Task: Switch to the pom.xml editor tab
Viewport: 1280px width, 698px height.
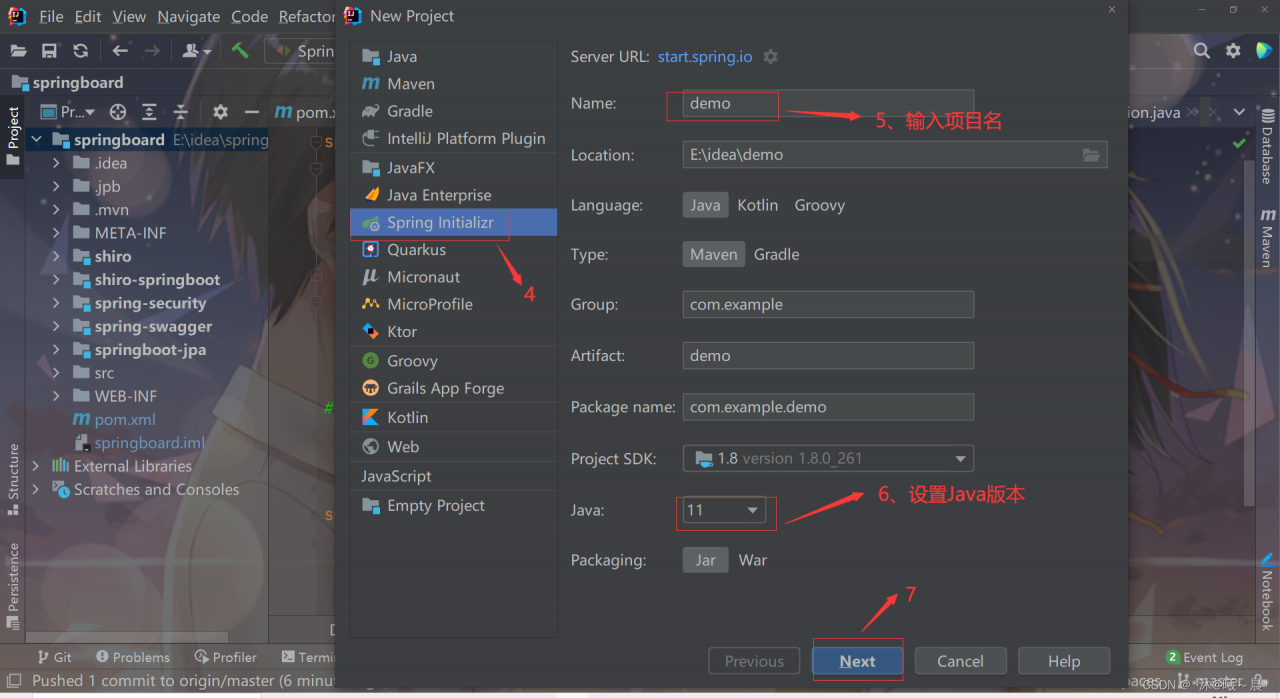Action: click(x=306, y=112)
